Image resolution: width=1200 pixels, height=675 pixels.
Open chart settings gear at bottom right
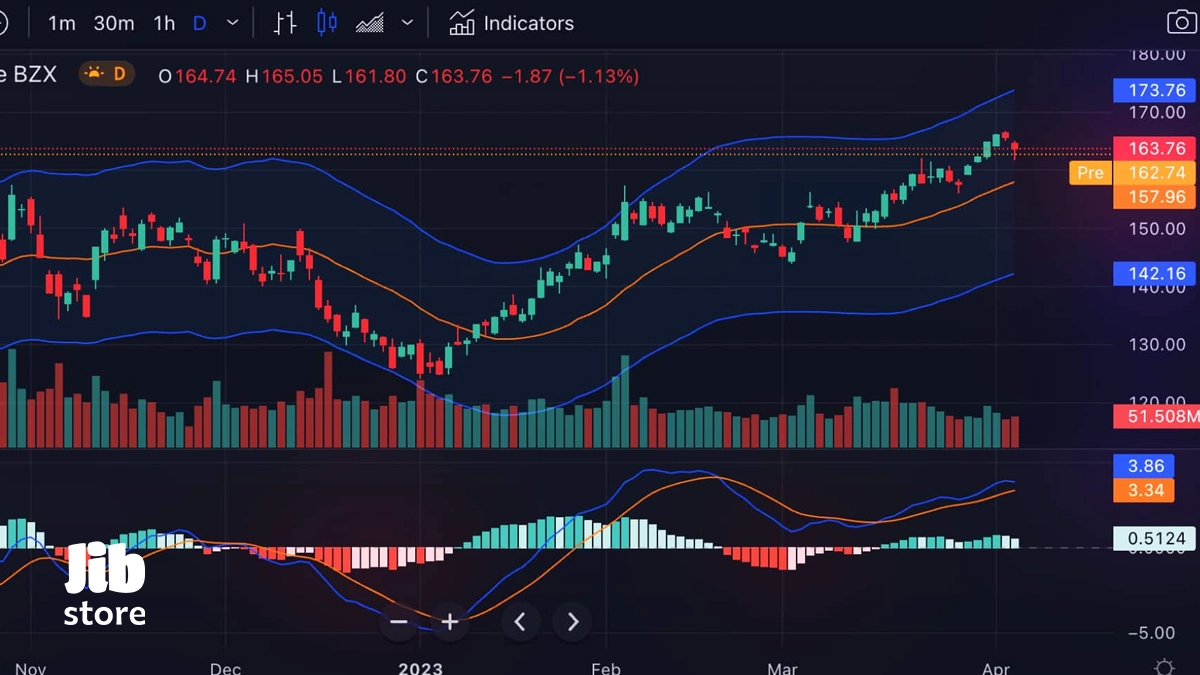(1164, 666)
